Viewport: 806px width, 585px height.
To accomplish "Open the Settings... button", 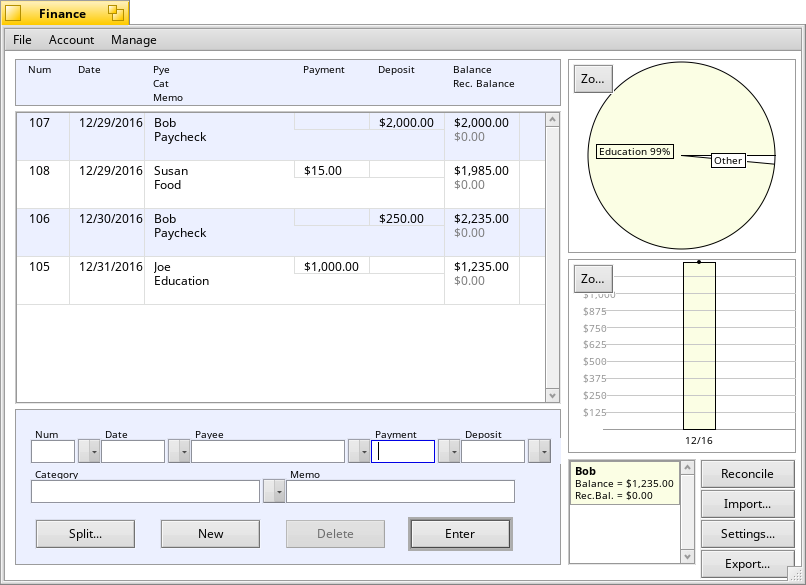I will (747, 534).
